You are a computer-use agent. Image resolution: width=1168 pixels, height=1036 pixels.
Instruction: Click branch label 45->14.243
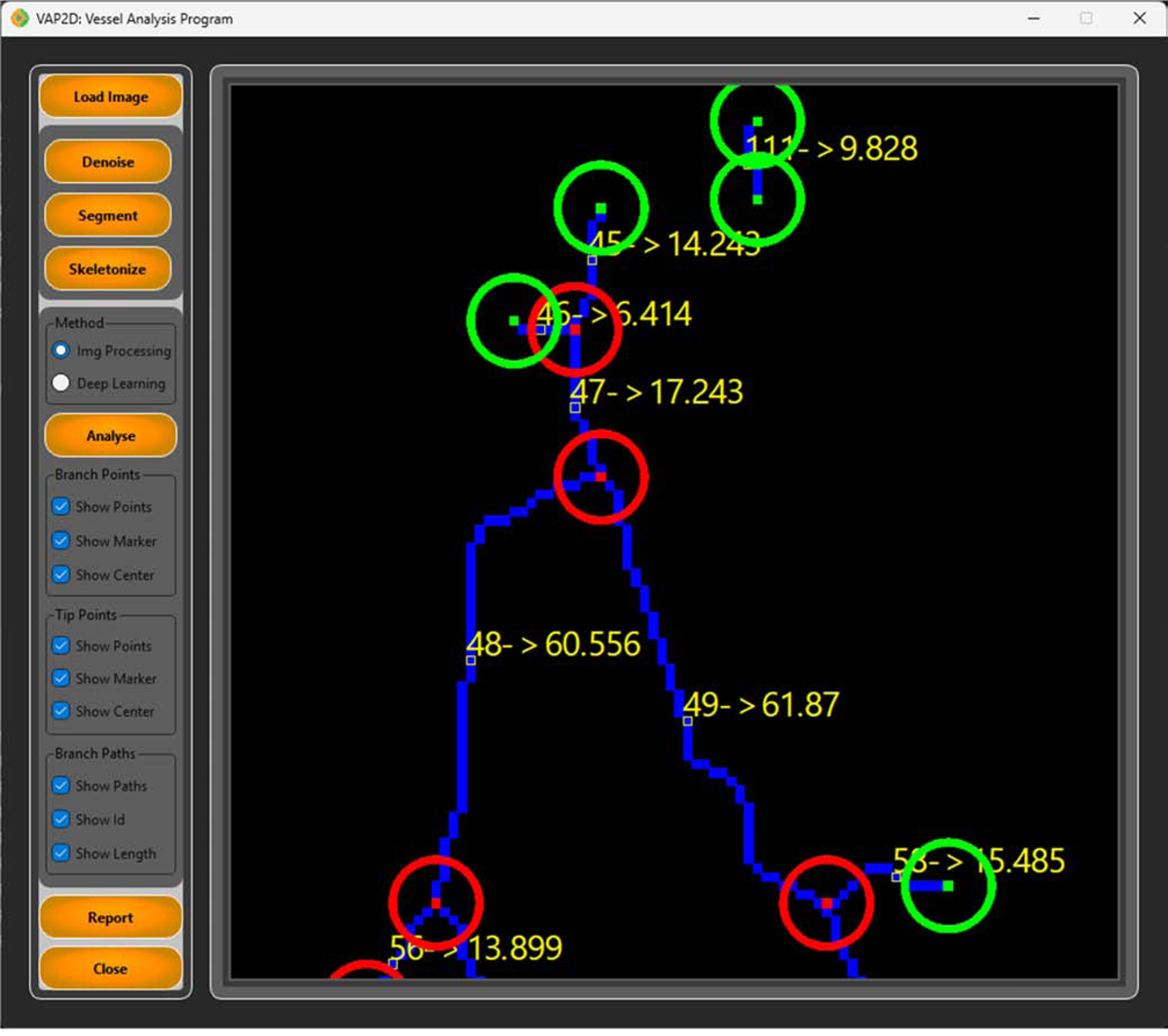675,243
